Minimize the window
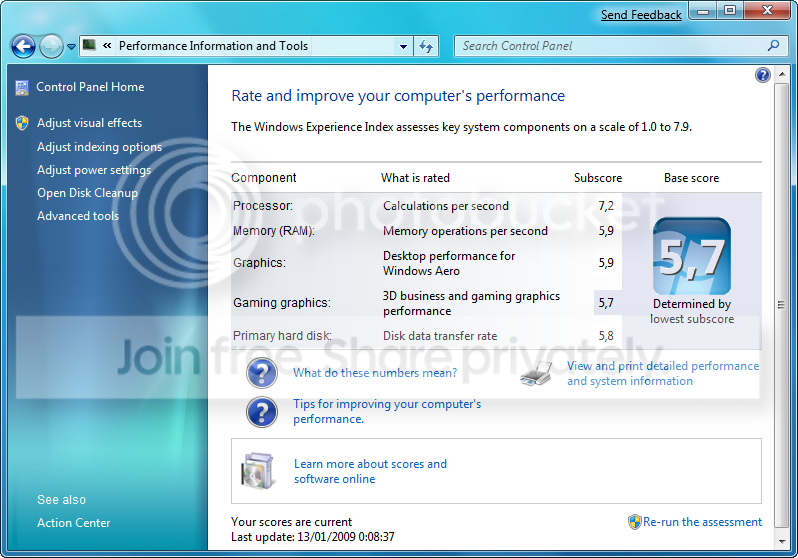This screenshot has height=558, width=798. click(703, 11)
